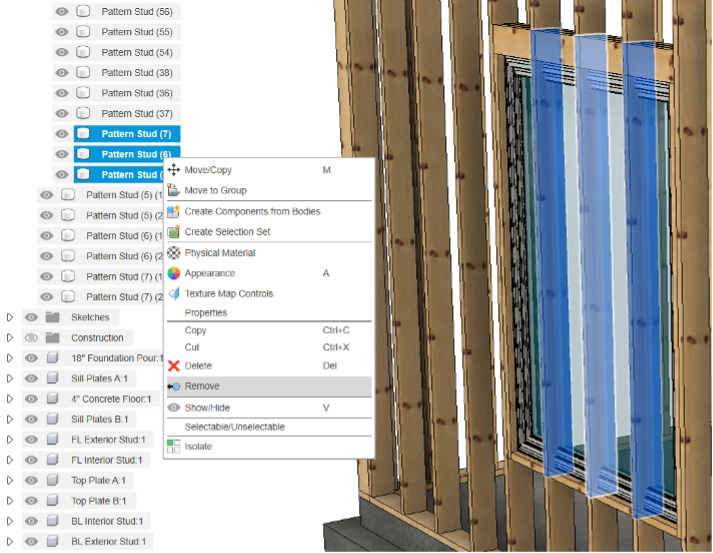
Task: Choose Copy from the context menu
Action: 269,330
